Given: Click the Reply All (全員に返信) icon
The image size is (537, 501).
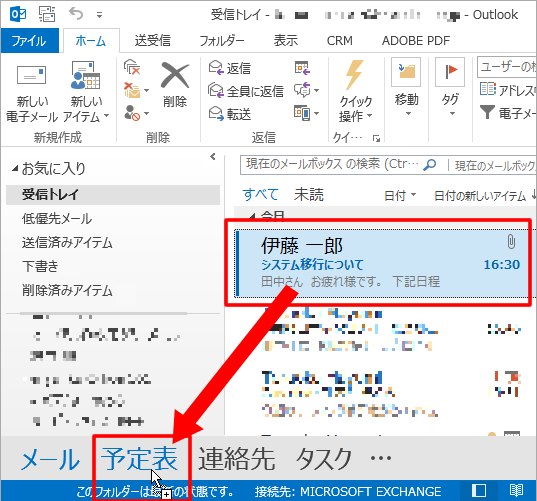Looking at the screenshot, I should point(216,90).
